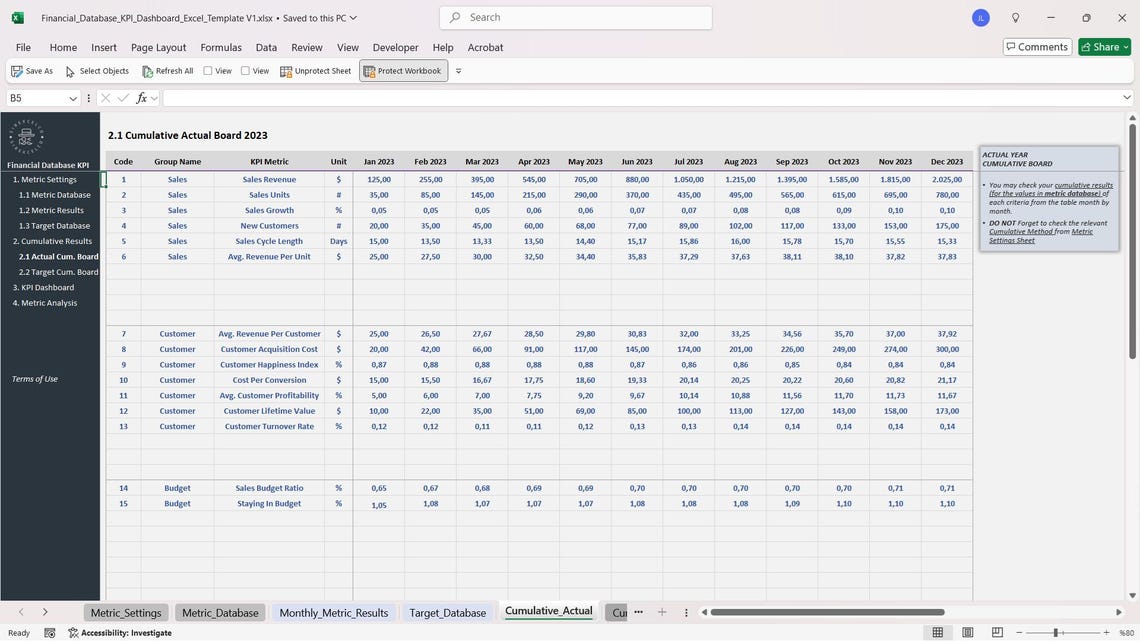Enable the second View checkbox
1140x641 pixels.
243,69
